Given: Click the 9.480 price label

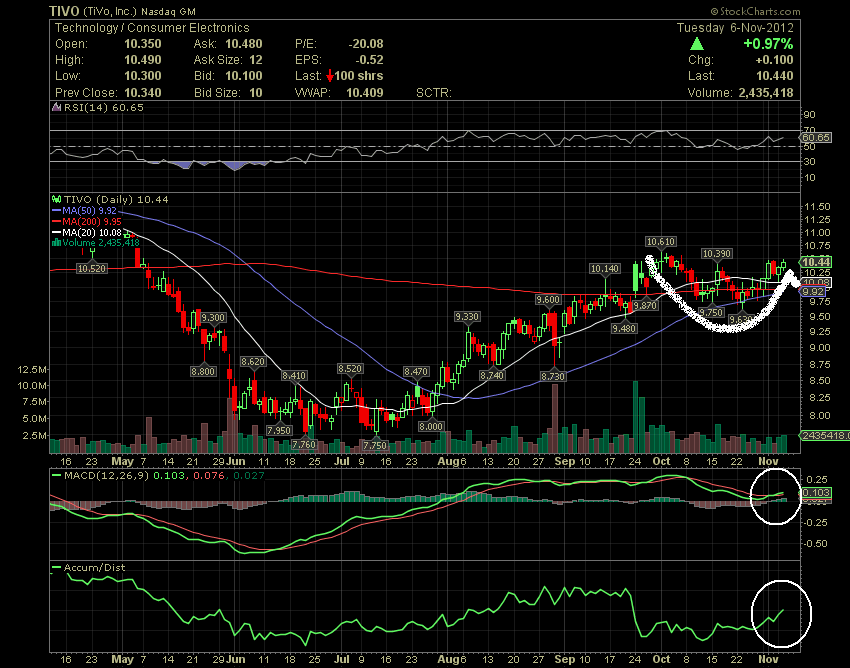Looking at the screenshot, I should [624, 329].
